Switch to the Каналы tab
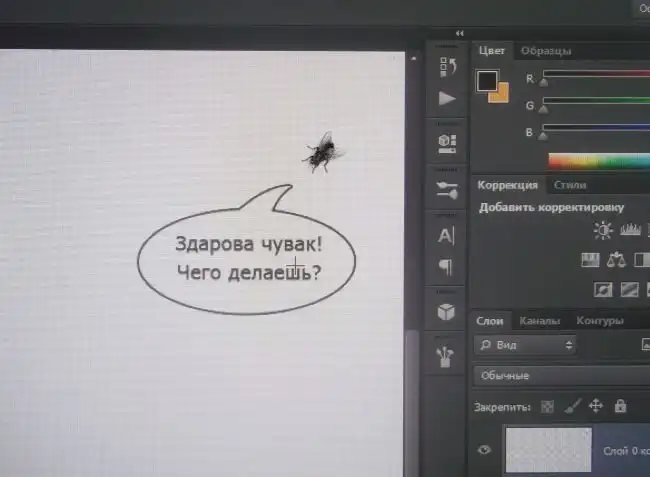 click(x=540, y=321)
